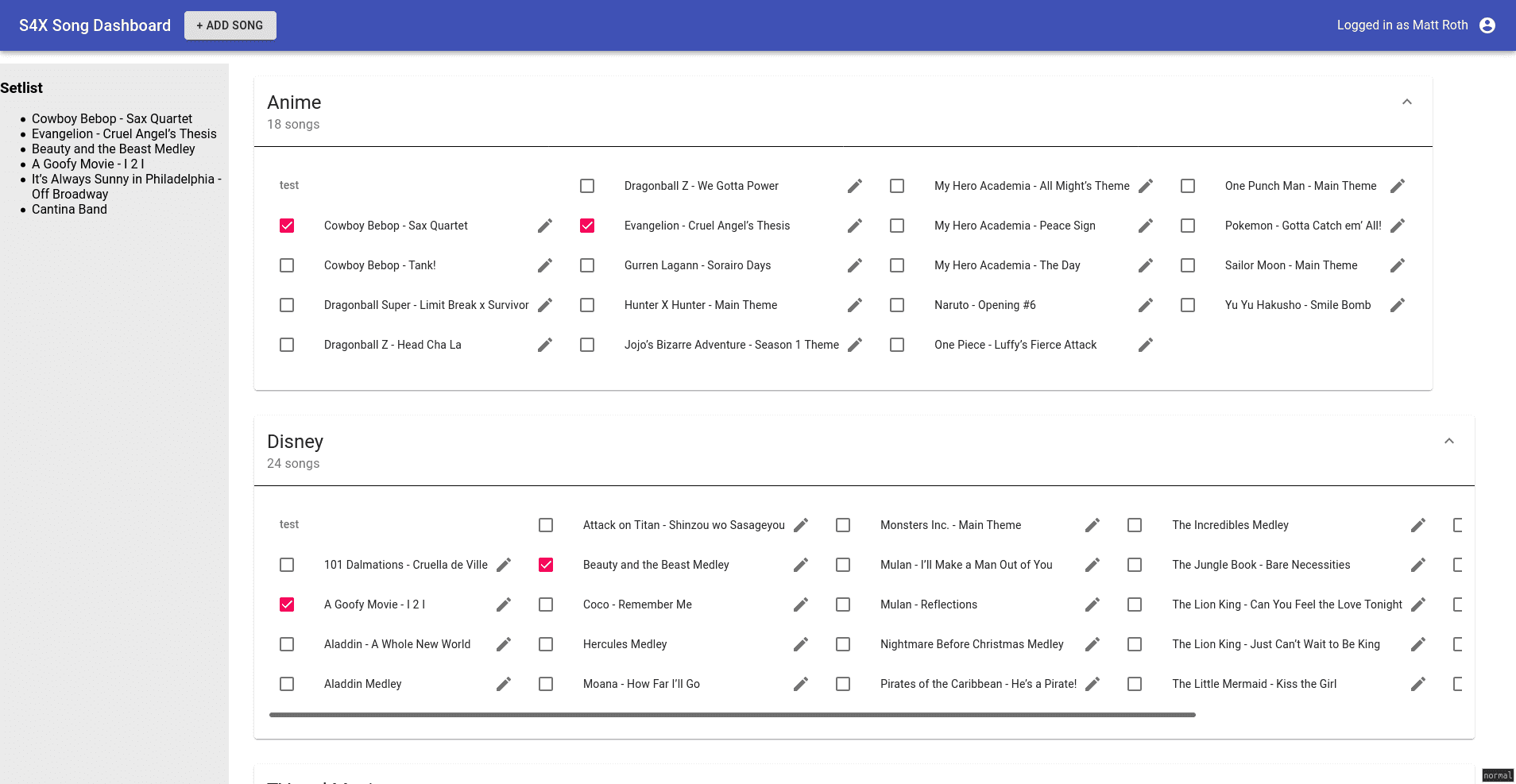Check Gurren Lagann - Sorairo Days
Viewport: 1516px width, 784px height.
tap(587, 265)
